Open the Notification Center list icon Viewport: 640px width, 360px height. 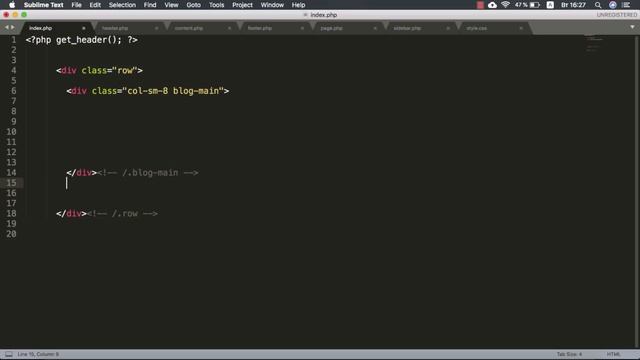click(x=627, y=5)
